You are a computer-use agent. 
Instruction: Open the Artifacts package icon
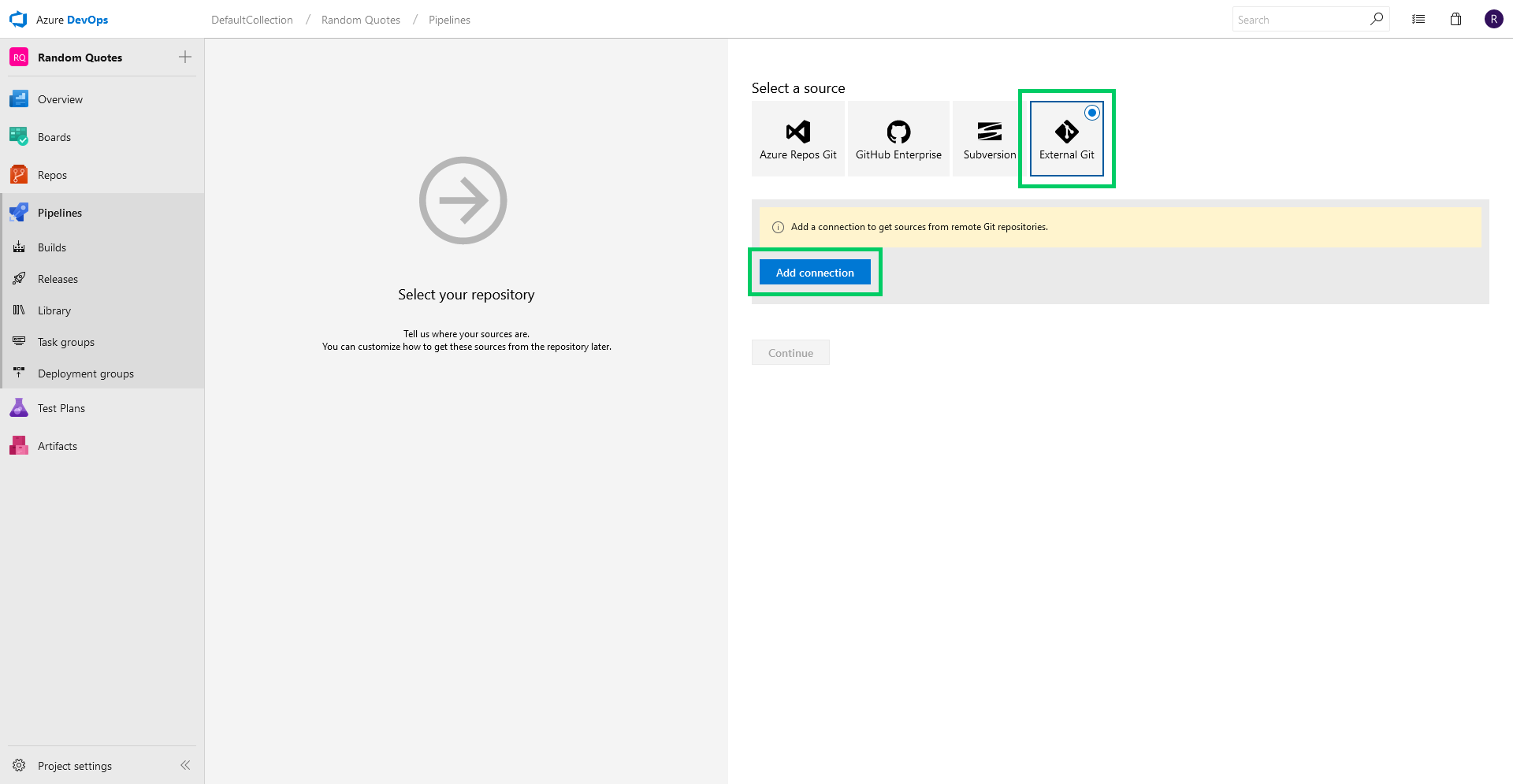click(x=19, y=446)
